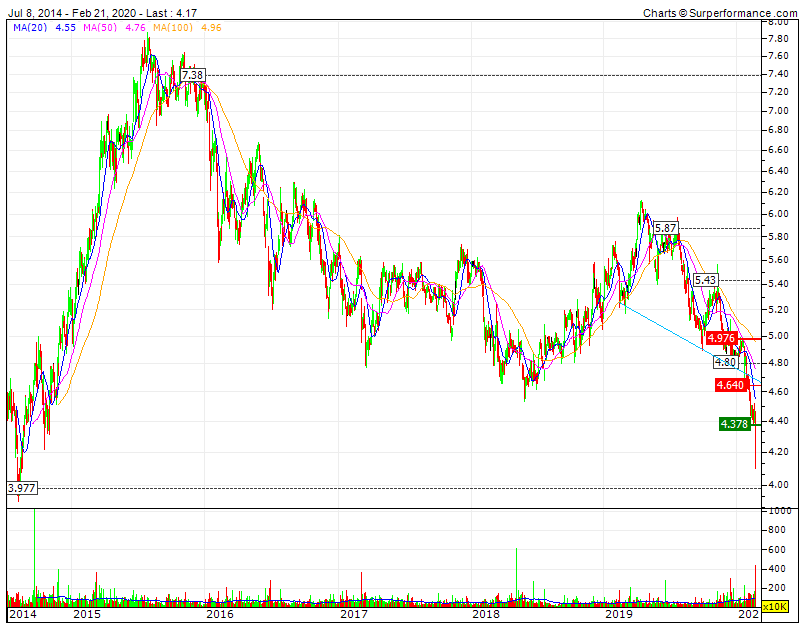Click the 6.60 price axis label

point(778,150)
